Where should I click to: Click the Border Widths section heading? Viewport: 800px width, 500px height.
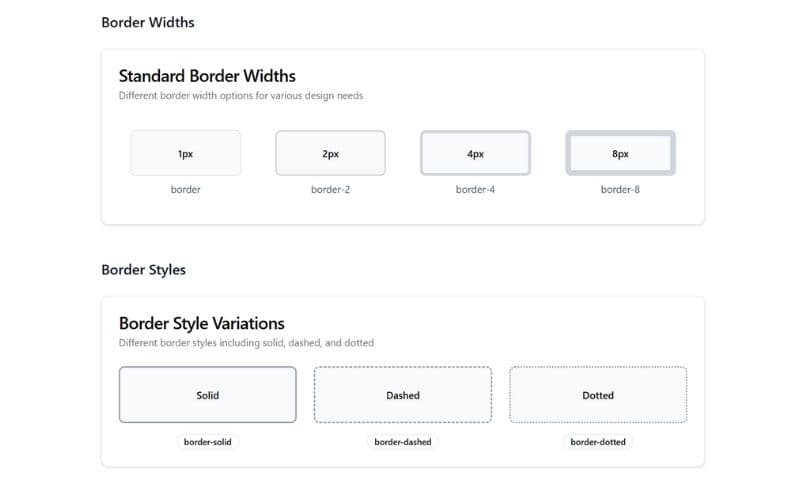146,22
